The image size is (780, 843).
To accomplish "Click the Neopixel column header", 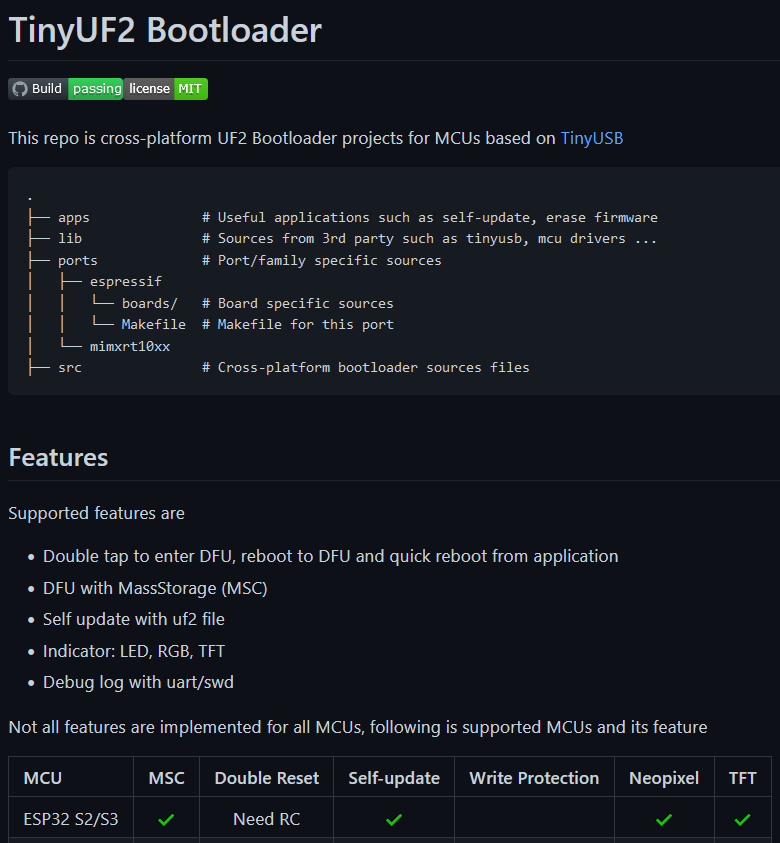I will (664, 778).
